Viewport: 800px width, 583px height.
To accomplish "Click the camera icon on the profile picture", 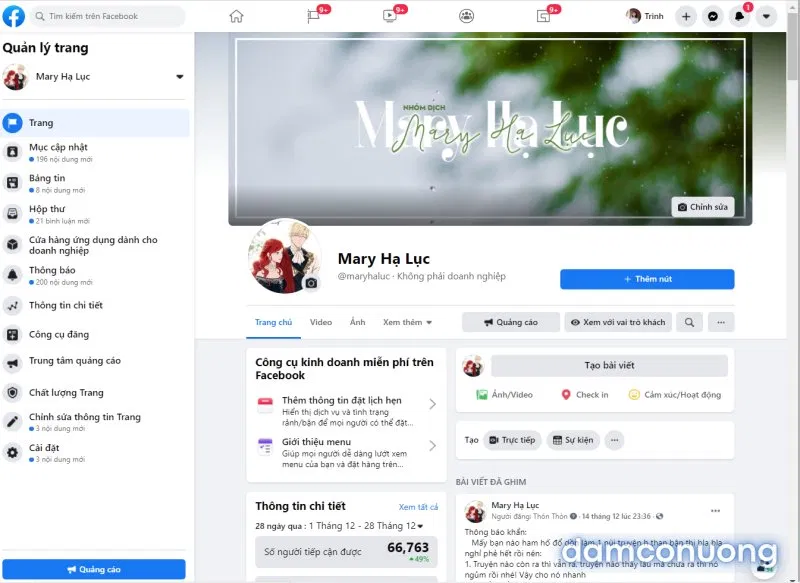I will tap(311, 283).
